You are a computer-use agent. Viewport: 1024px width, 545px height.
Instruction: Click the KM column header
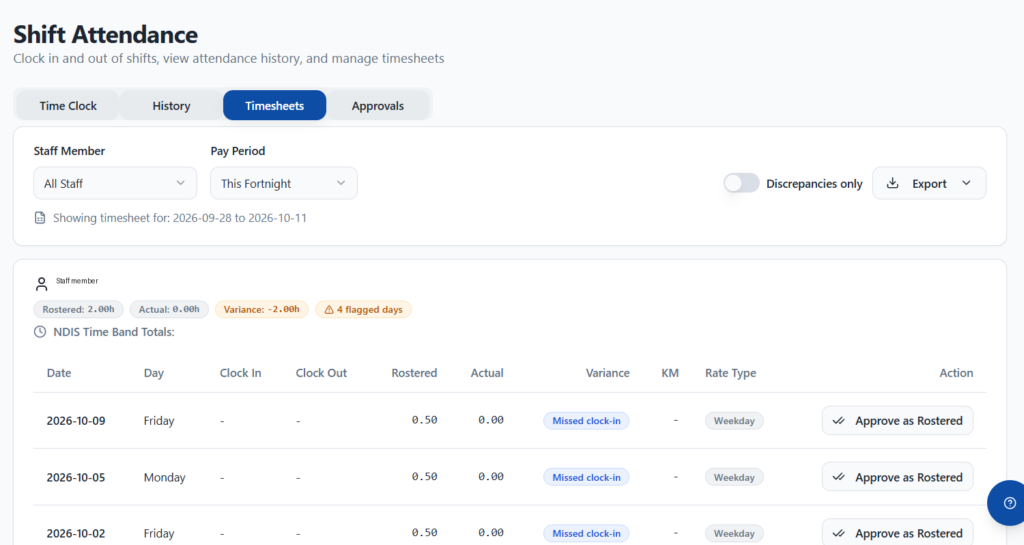(x=670, y=373)
